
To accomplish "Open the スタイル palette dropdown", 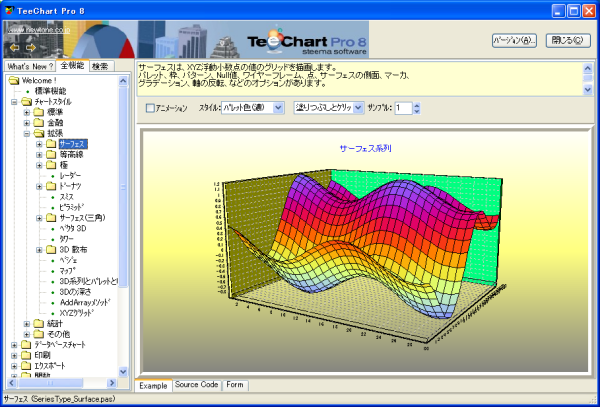I will pyautogui.click(x=278, y=108).
